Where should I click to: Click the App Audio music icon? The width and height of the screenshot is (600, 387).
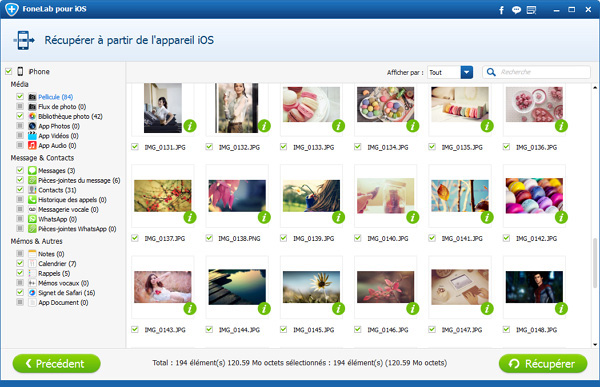pos(33,145)
